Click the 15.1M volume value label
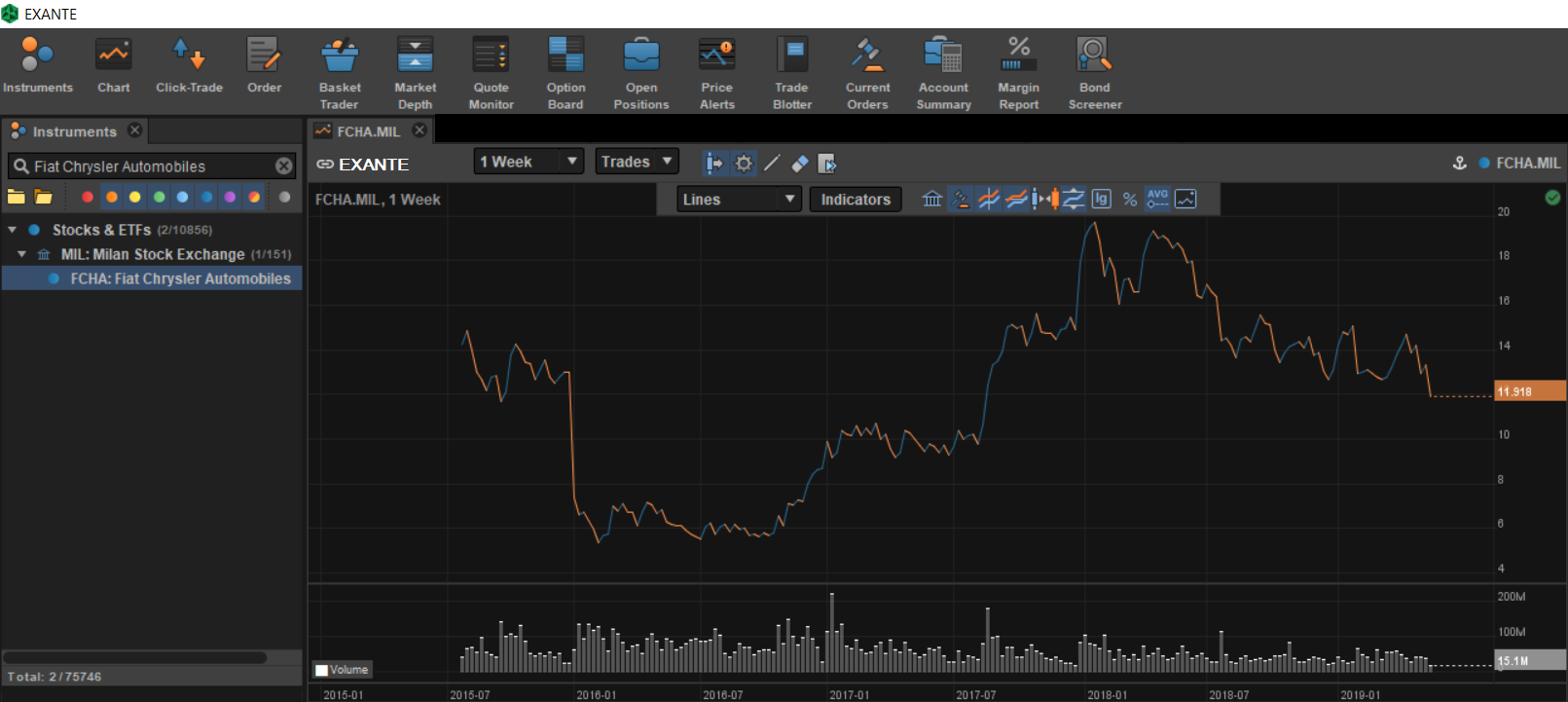This screenshot has height=702, width=1568. pos(1530,661)
